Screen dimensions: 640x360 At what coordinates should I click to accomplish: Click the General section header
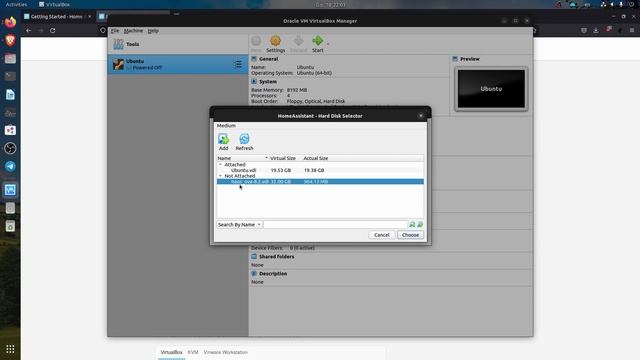(268, 59)
